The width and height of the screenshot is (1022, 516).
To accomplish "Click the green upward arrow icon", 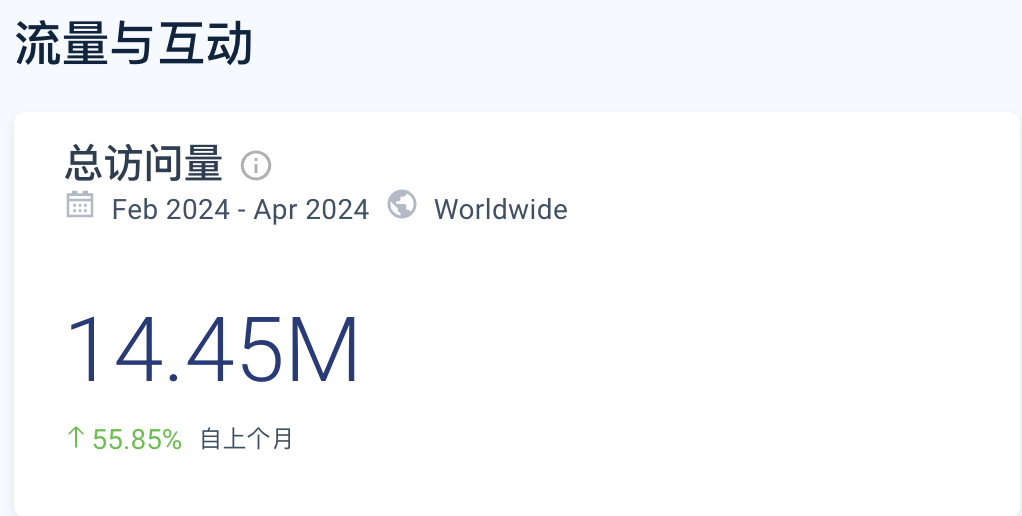I will (x=76, y=437).
